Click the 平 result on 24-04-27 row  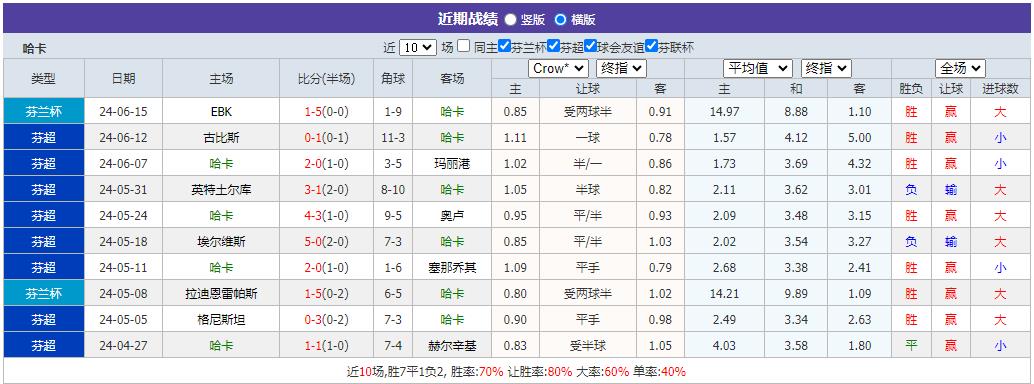click(911, 346)
